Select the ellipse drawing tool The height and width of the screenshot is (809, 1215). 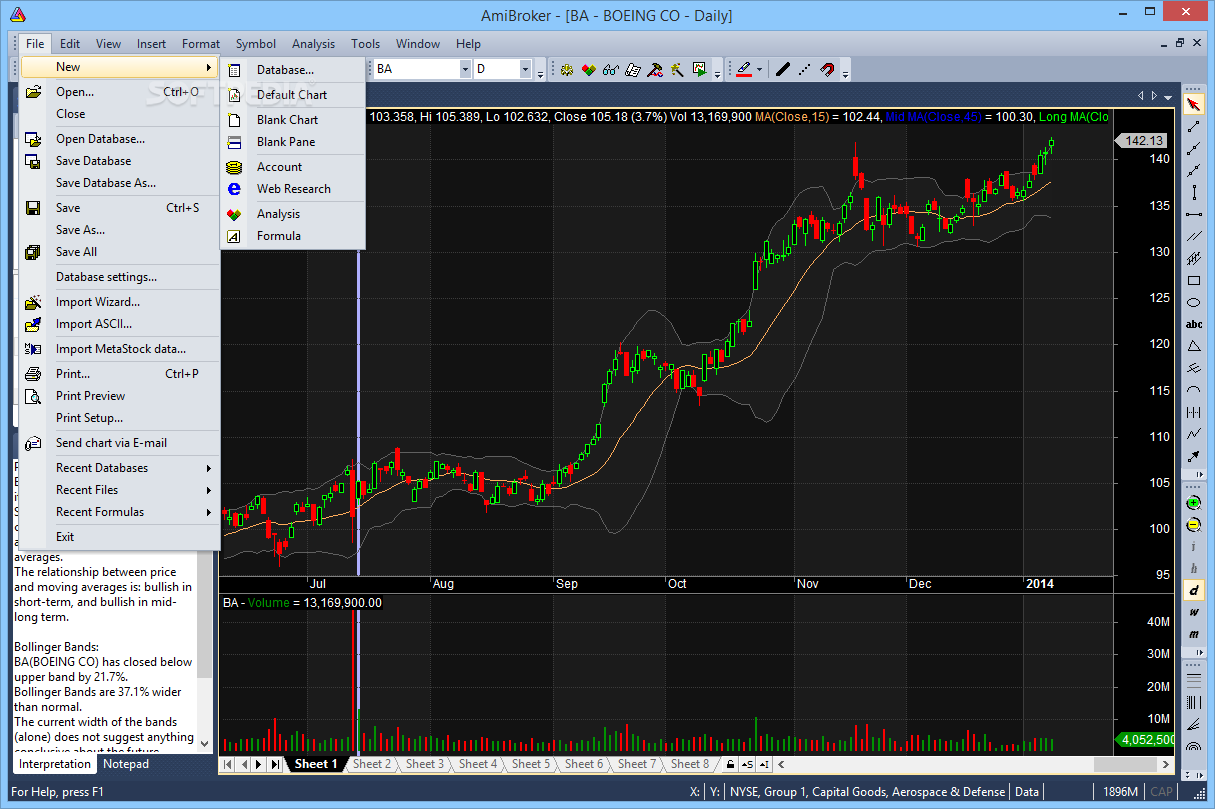coord(1193,302)
